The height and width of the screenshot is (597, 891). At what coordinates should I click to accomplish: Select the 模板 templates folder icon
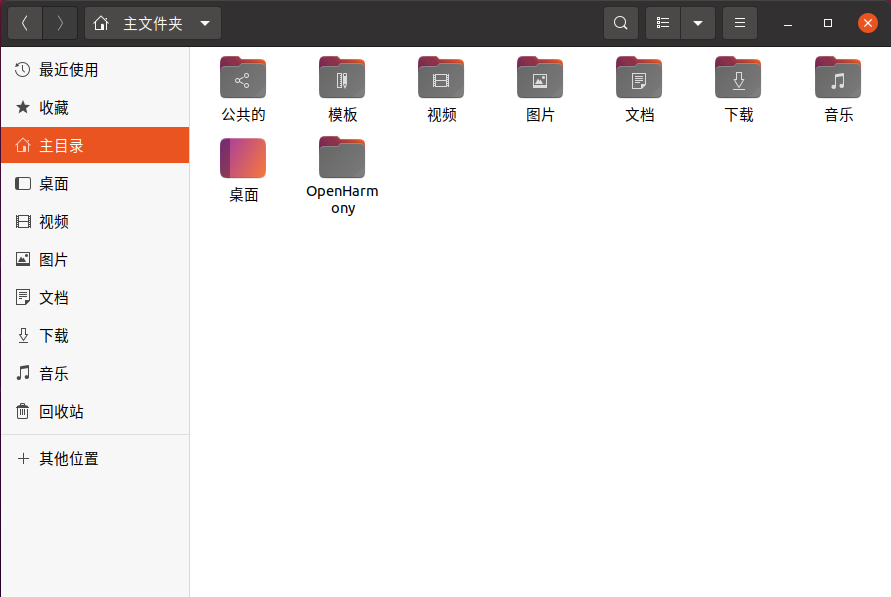[342, 78]
